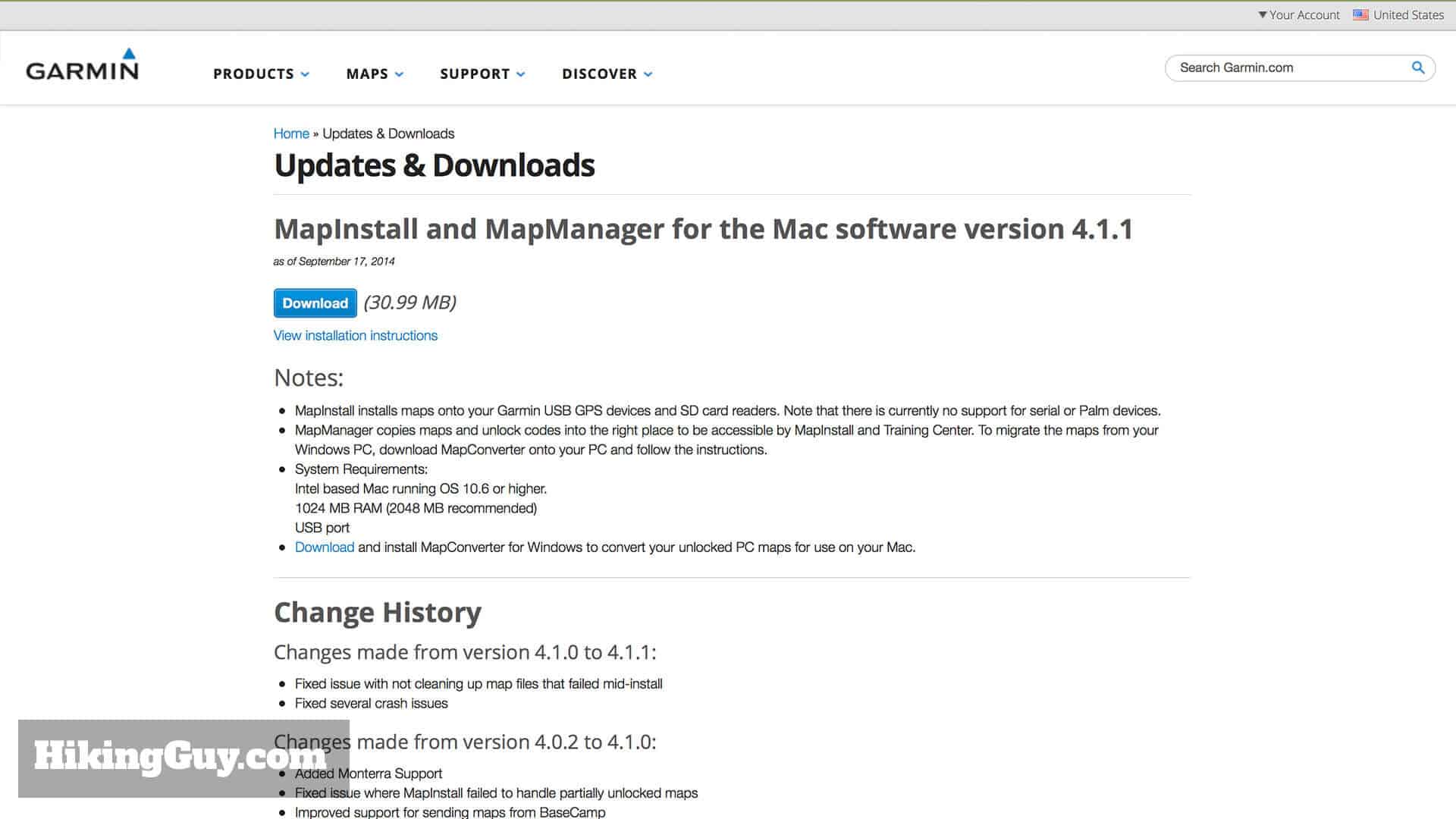
Task: Select the United States region link
Action: point(1408,14)
